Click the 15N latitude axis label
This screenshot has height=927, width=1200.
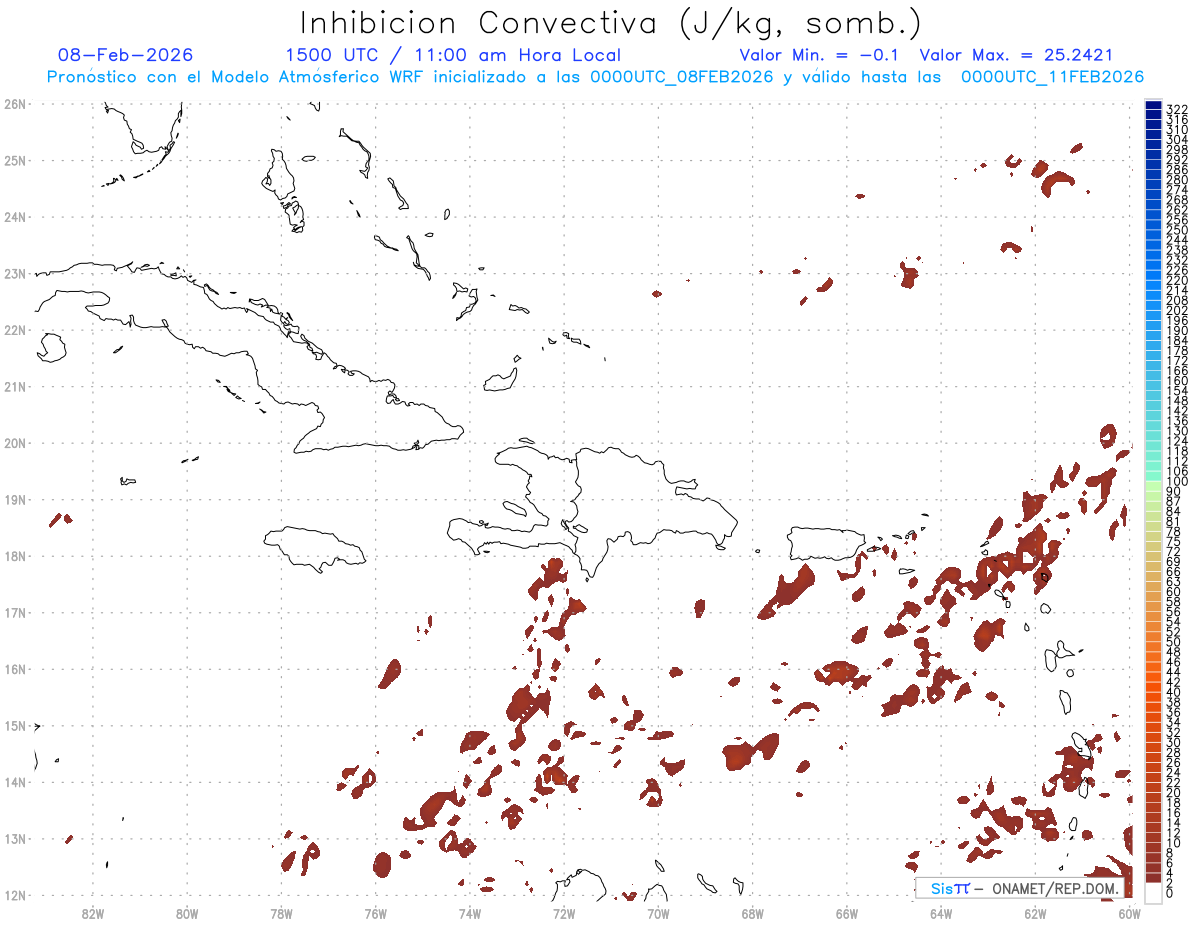[14, 725]
